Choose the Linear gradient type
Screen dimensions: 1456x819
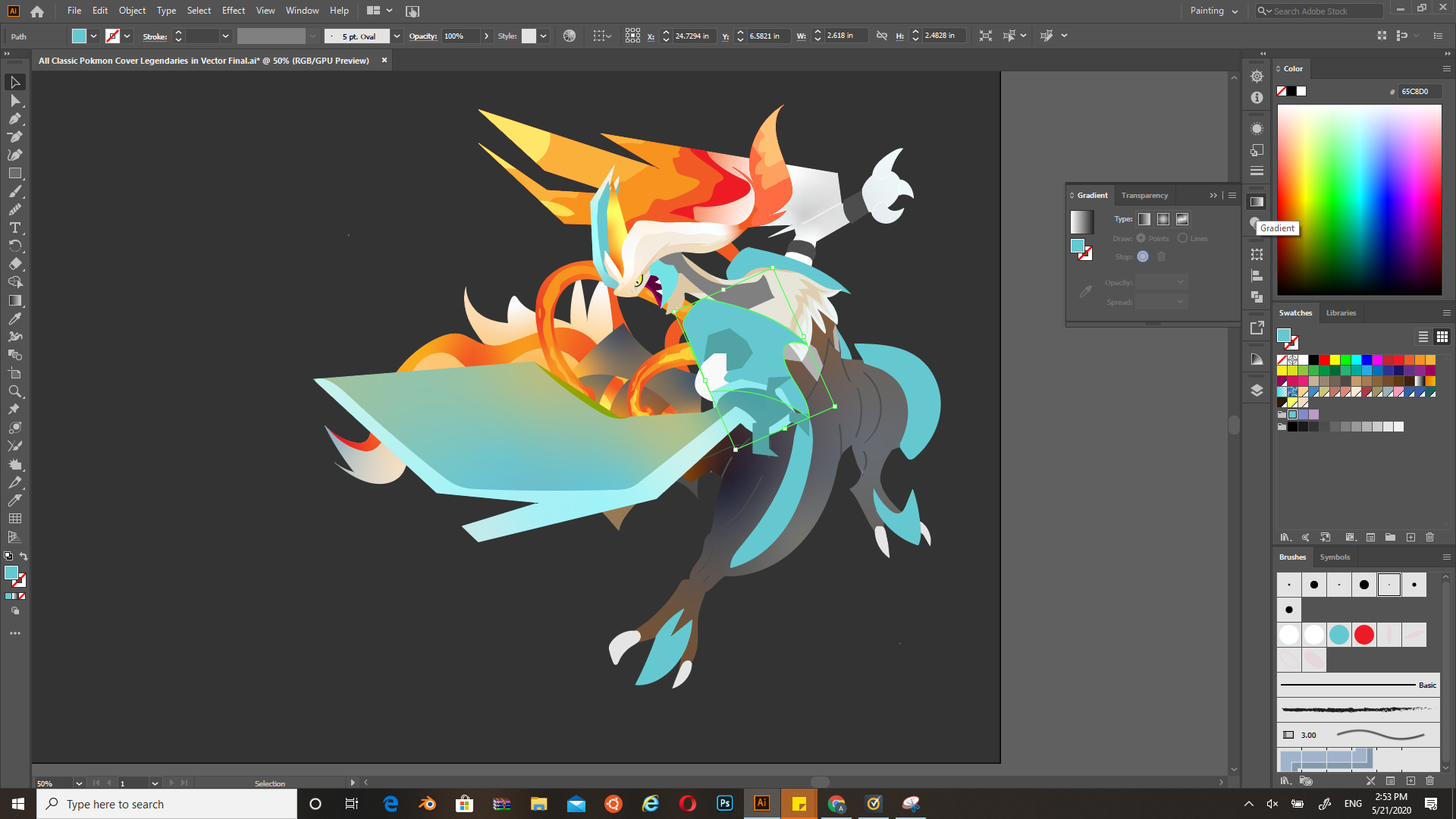coord(1144,219)
